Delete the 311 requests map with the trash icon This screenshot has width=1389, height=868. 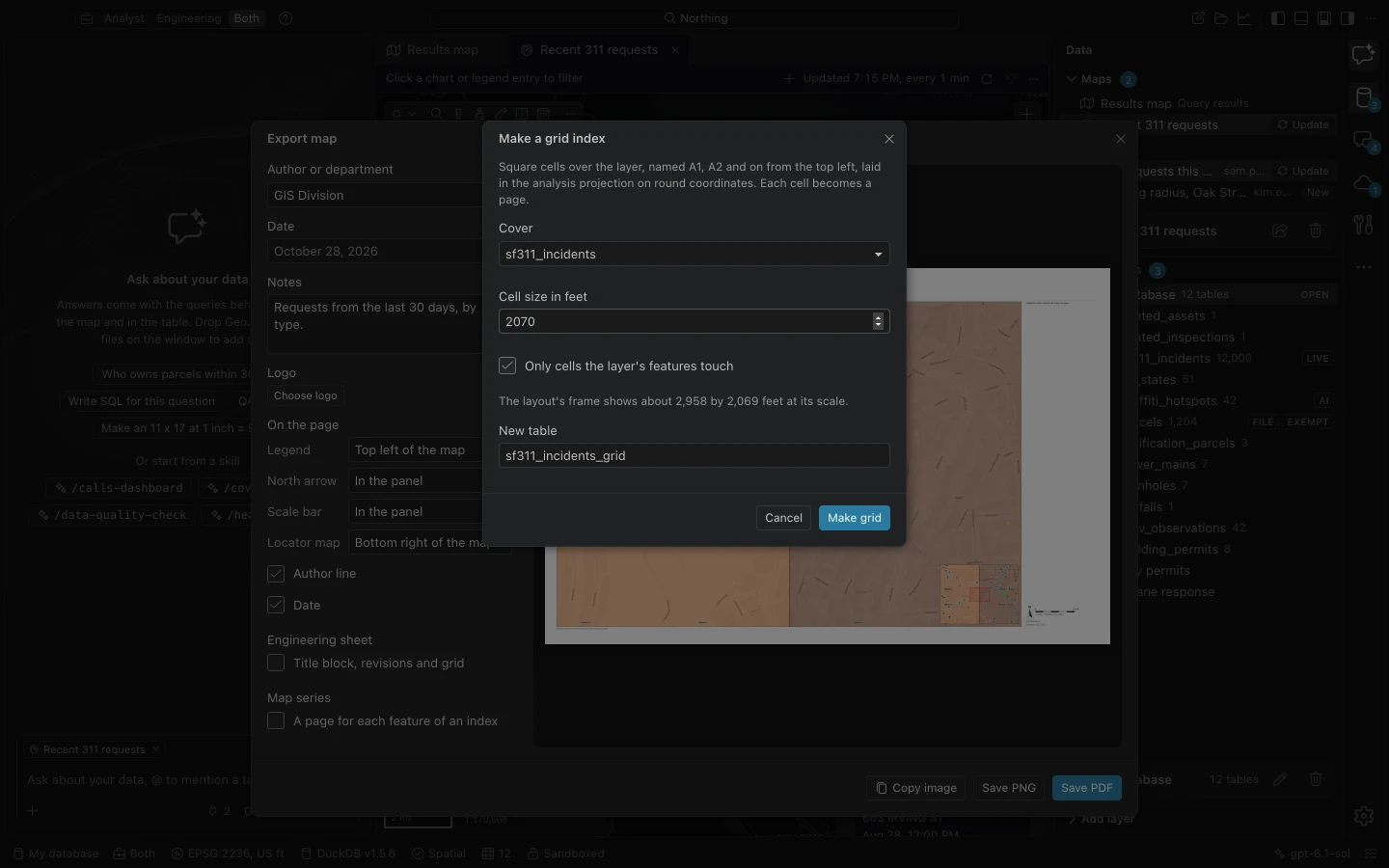click(1316, 231)
